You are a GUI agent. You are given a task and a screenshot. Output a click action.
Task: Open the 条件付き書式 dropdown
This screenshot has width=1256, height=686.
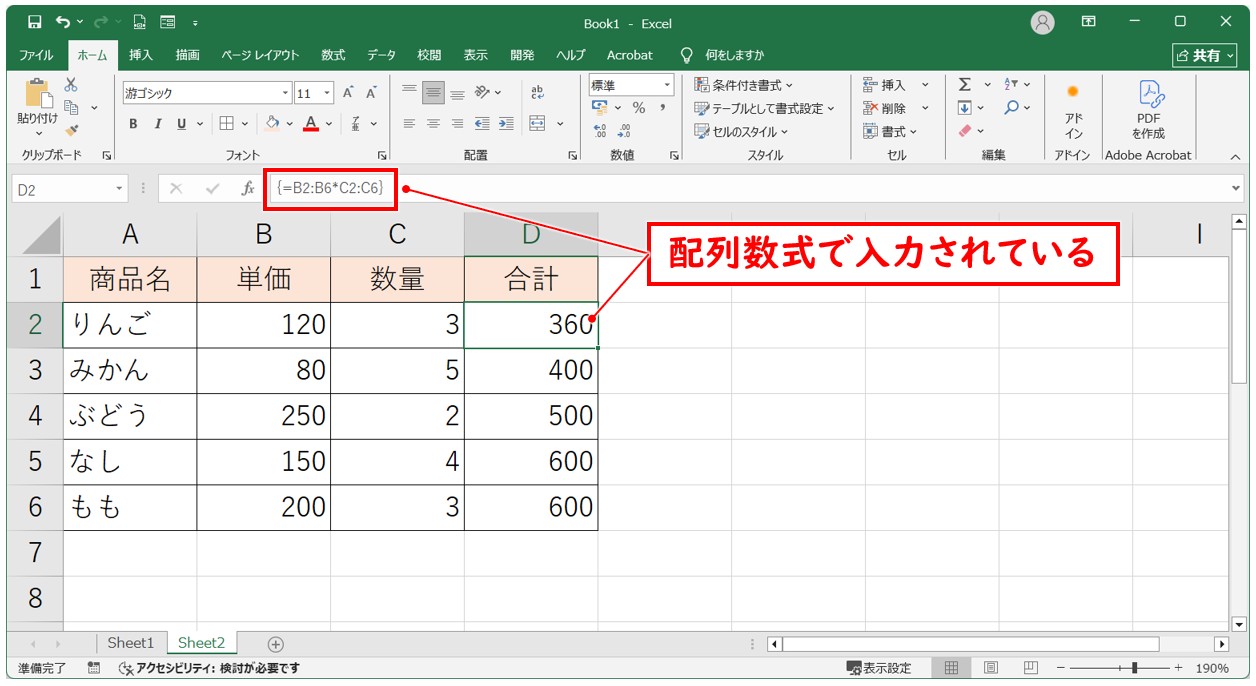pos(744,85)
